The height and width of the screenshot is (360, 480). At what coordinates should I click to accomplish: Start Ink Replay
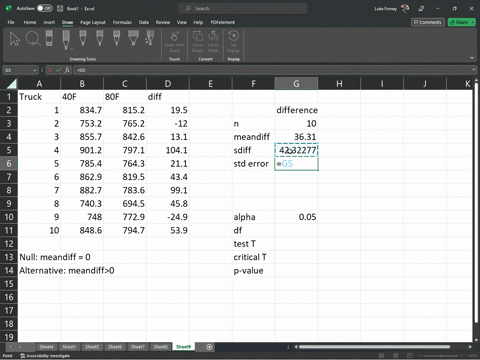(x=233, y=42)
